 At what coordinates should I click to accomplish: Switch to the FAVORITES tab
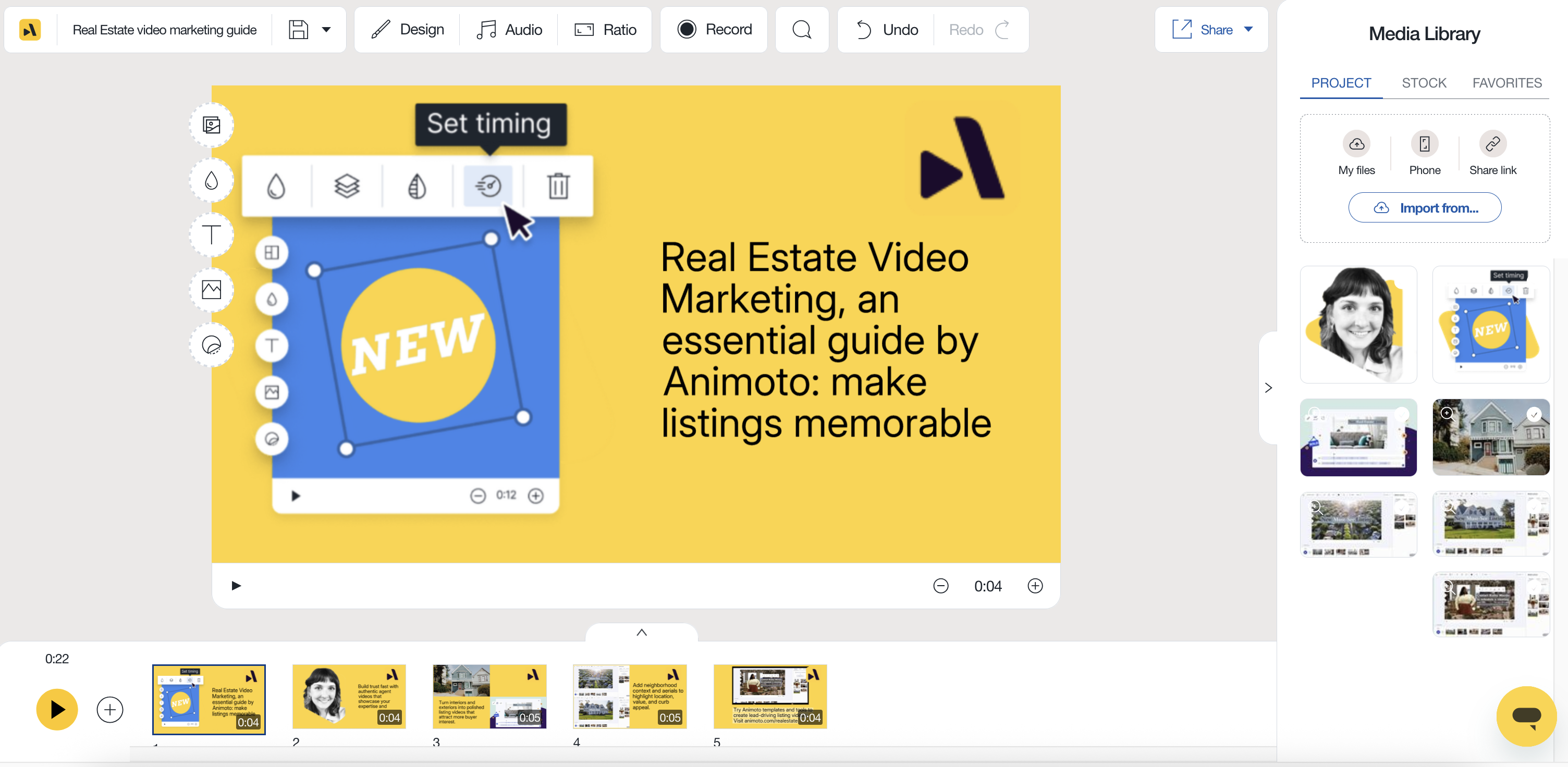coord(1506,83)
